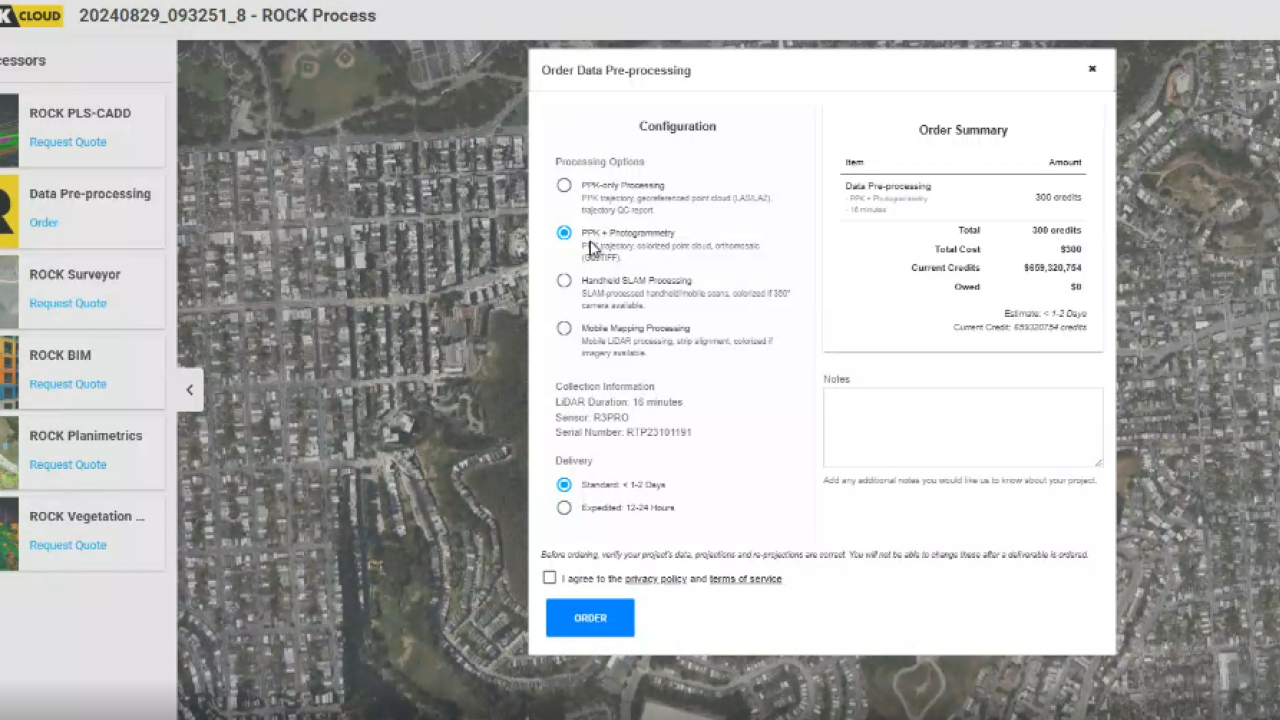Close the Order Data Pre-processing dialog
This screenshot has height=720, width=1280.
[1092, 69]
